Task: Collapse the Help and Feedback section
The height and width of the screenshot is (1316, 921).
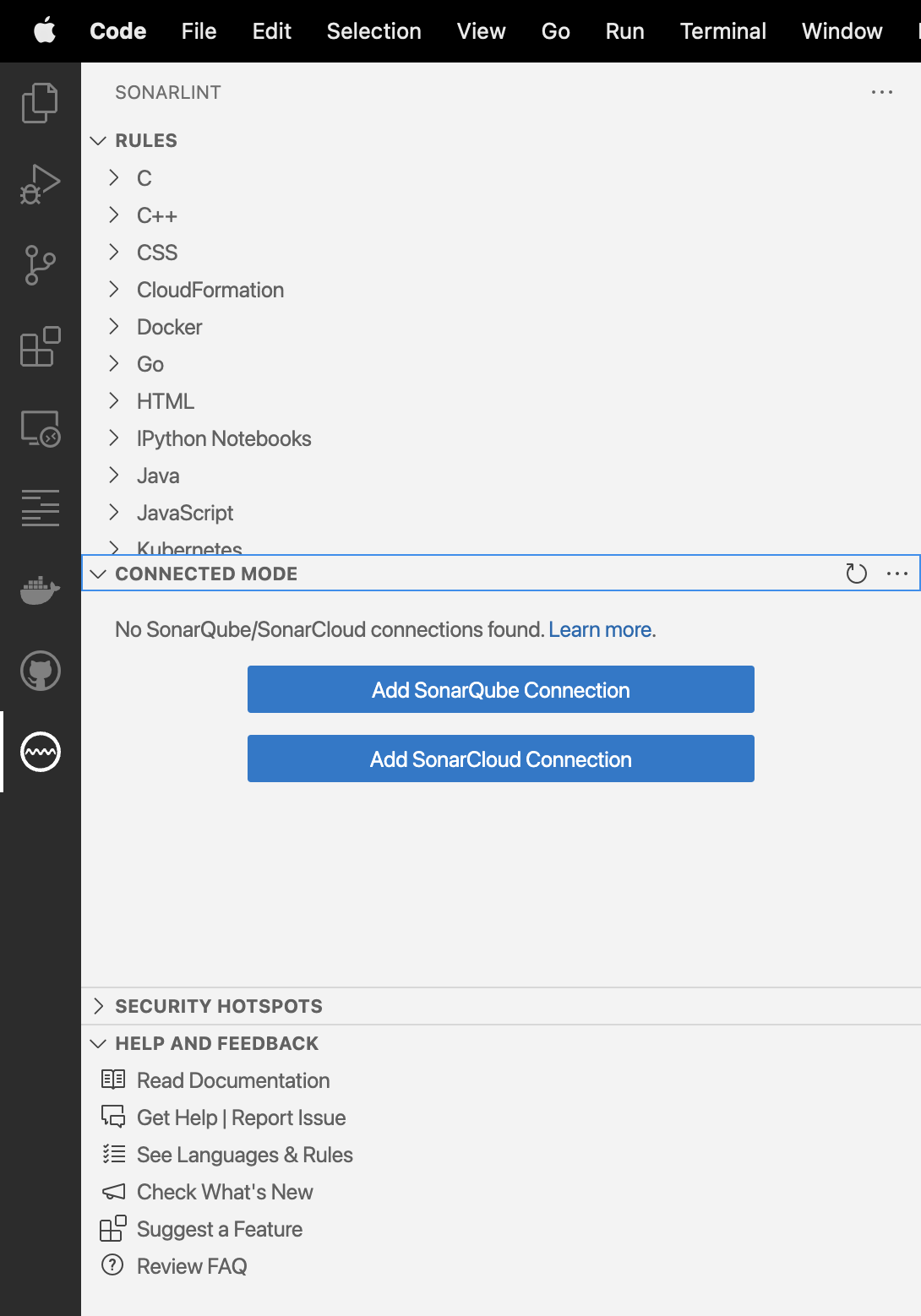Action: [98, 1043]
